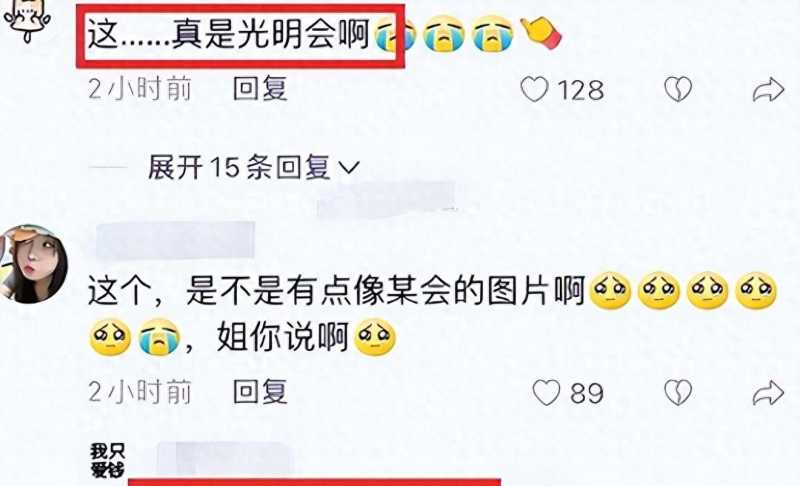Like the 某会 comment with 89 likes

(546, 393)
